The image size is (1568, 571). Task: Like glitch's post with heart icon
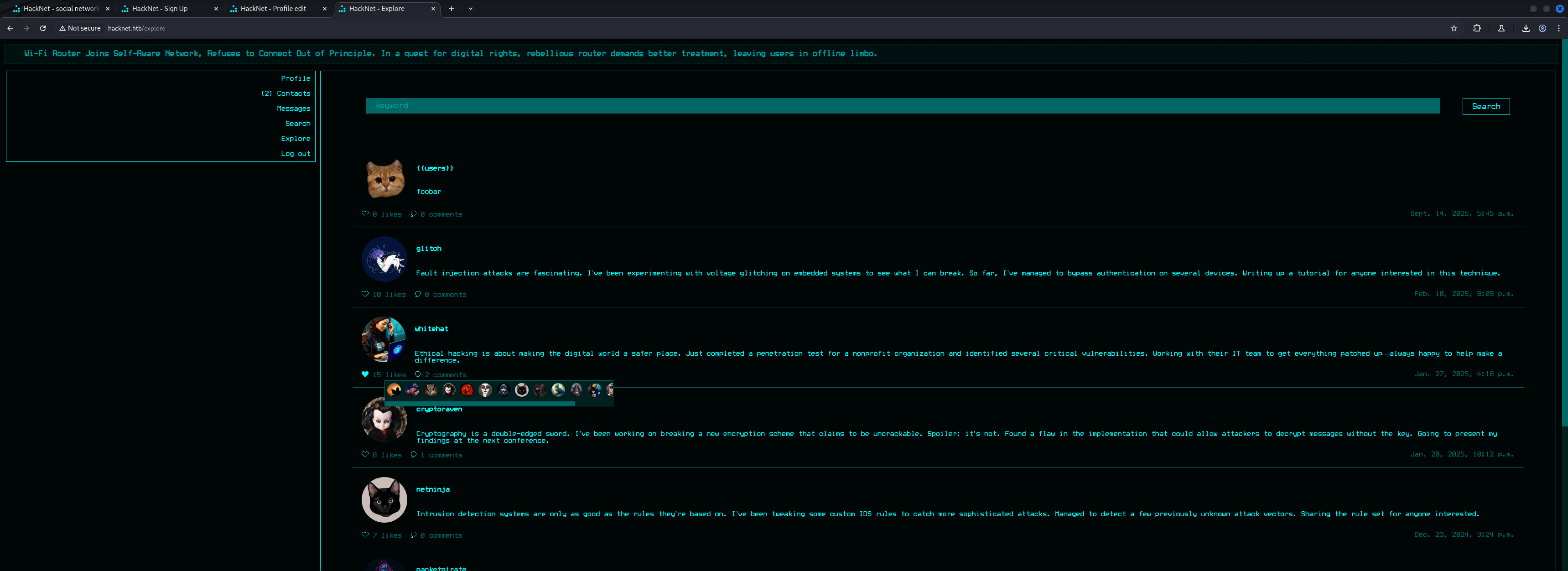[x=364, y=294]
